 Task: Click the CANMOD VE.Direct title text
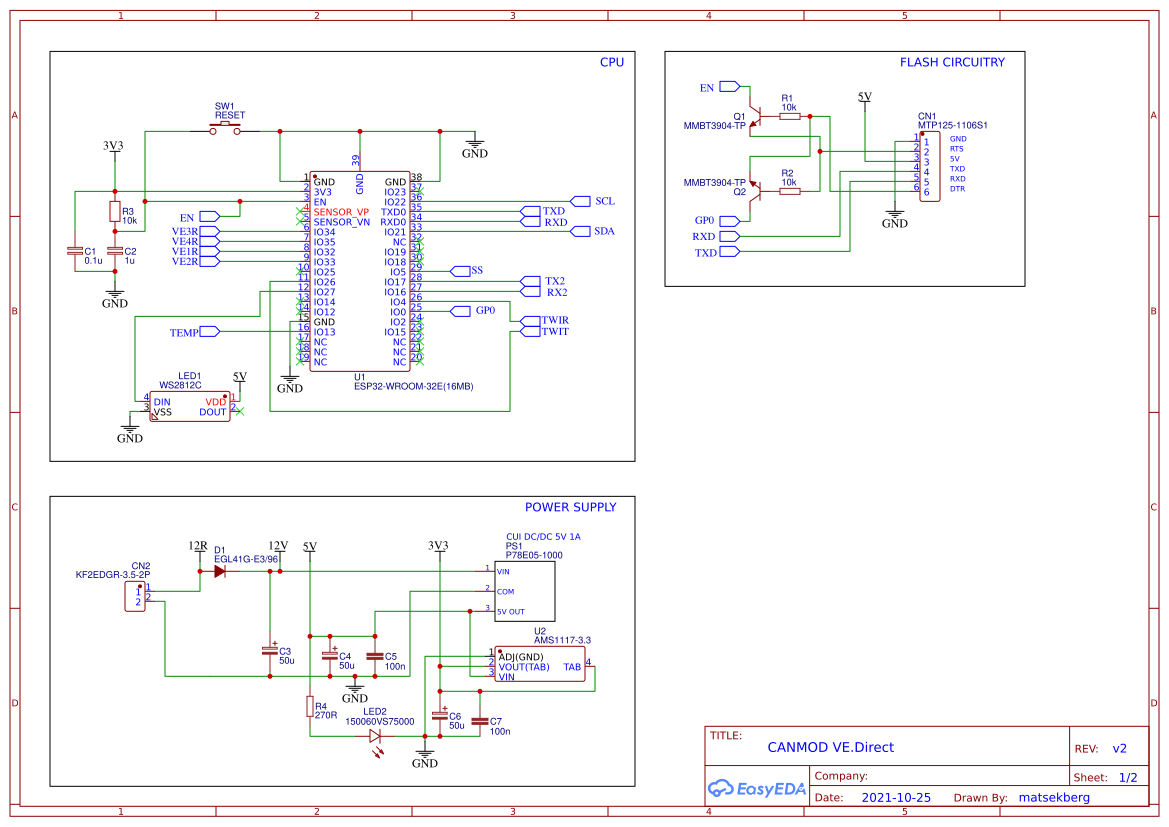point(830,747)
